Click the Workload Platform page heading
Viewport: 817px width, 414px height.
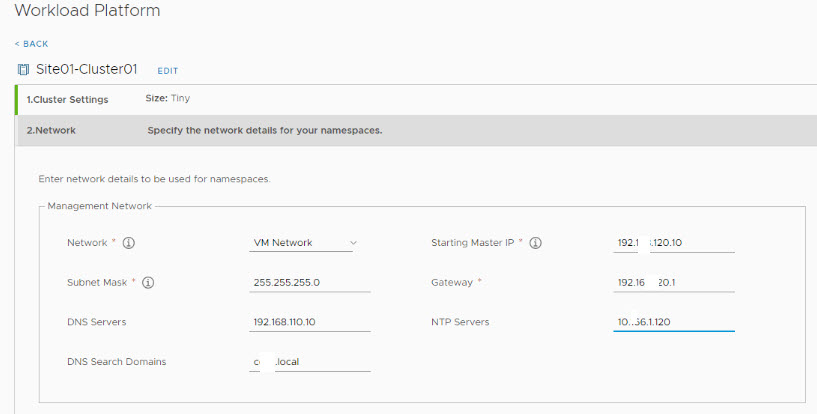(x=87, y=11)
